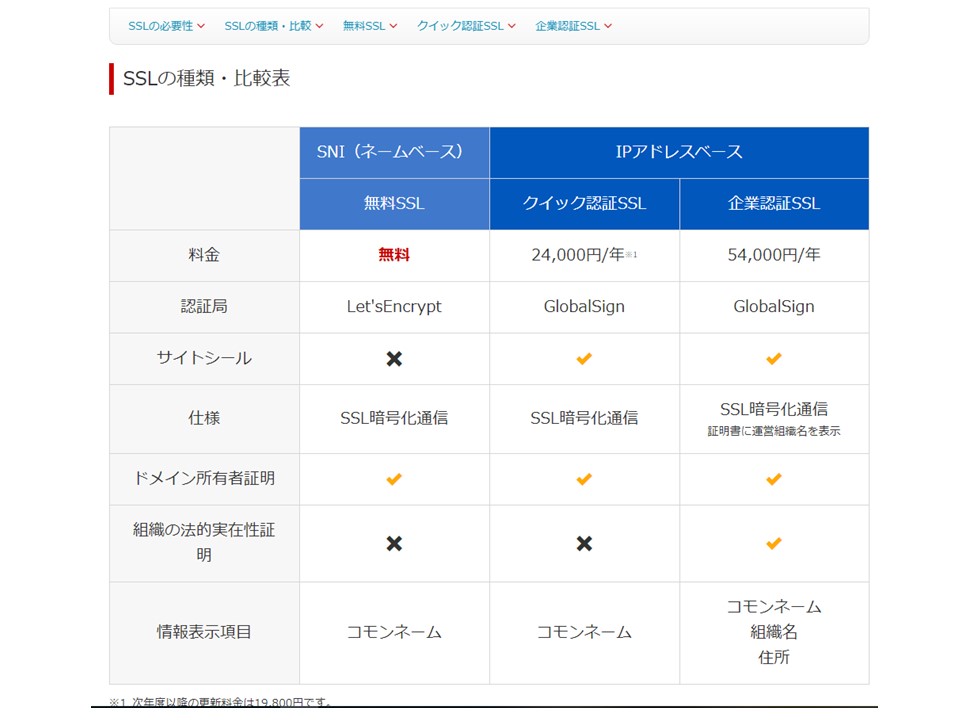960x720 pixels.
Task: Expand the chevron next to 無料SSL nav item
Action: (393, 26)
